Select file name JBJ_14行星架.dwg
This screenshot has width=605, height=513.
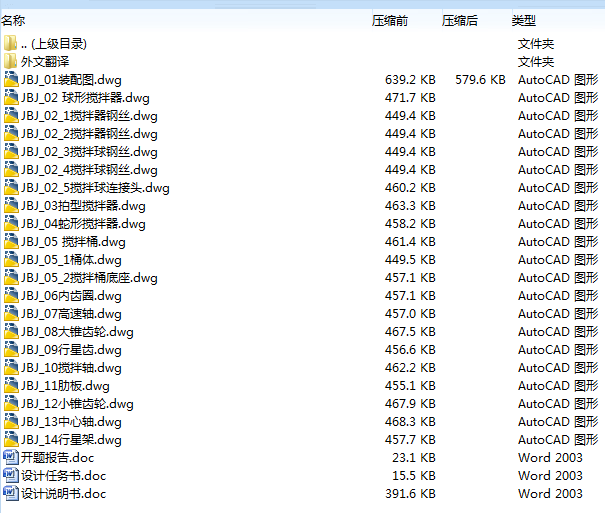coord(71,440)
